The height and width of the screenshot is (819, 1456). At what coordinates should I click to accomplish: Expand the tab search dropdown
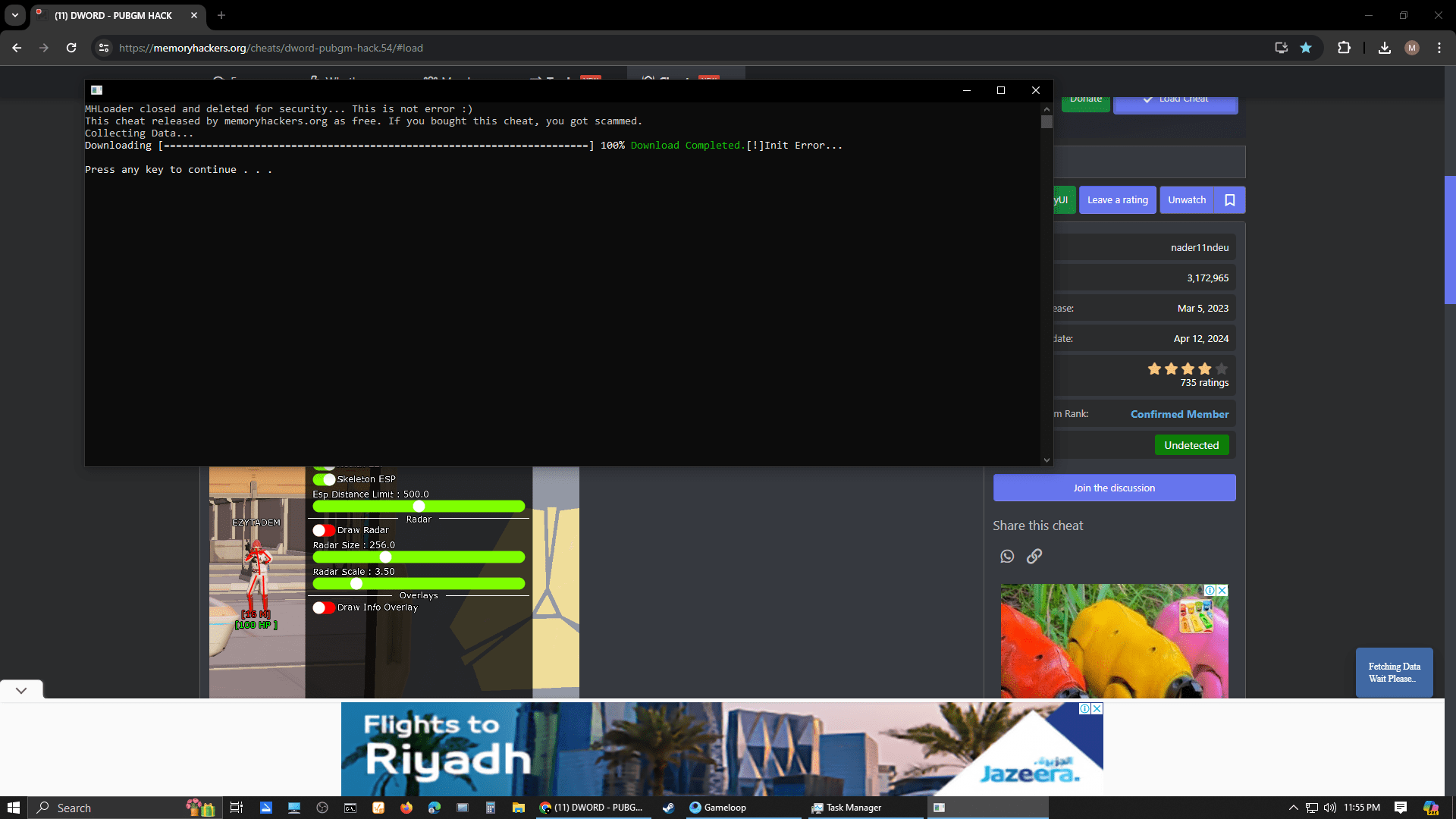pos(15,15)
